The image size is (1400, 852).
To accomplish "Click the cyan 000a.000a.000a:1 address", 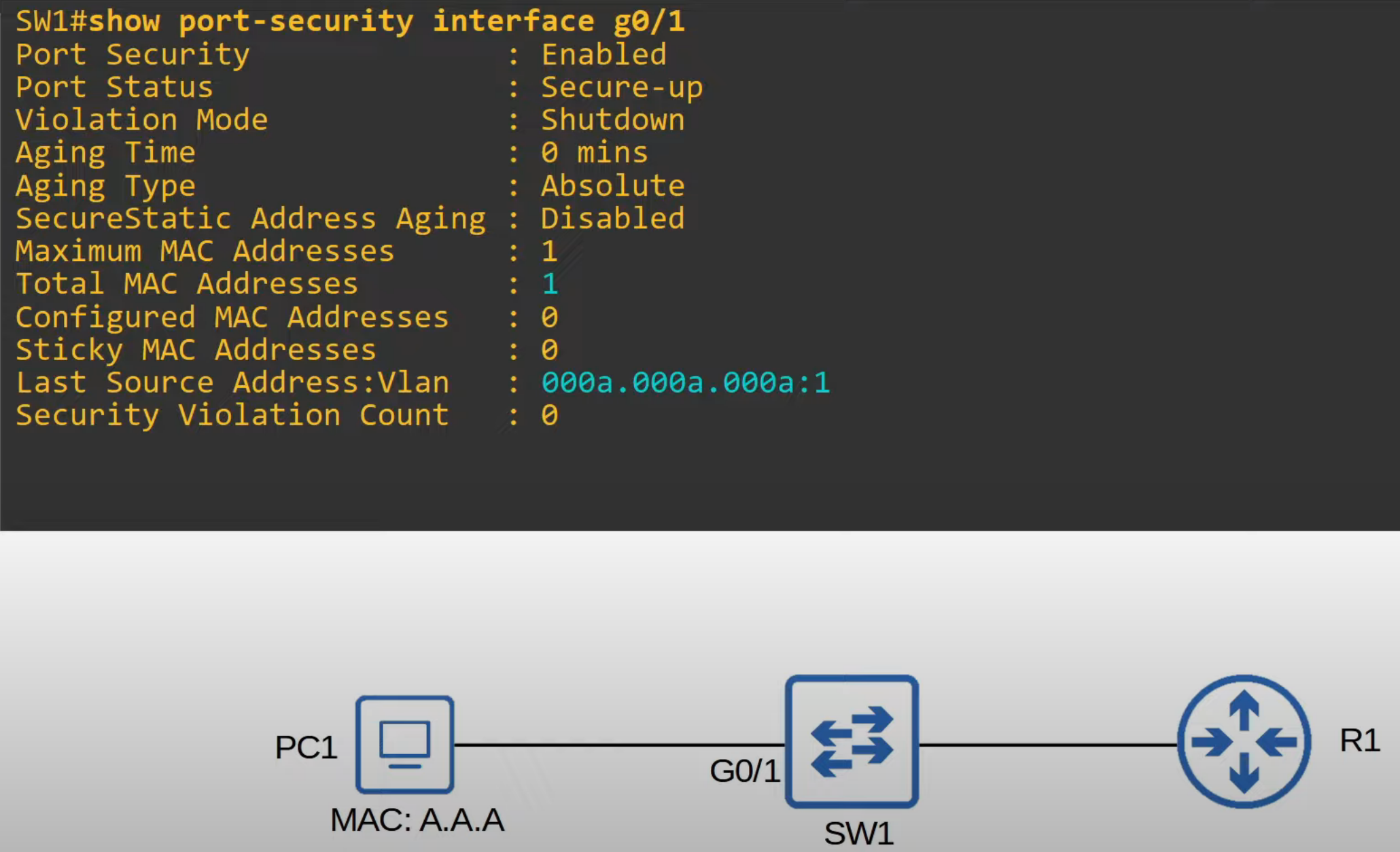I will click(685, 383).
